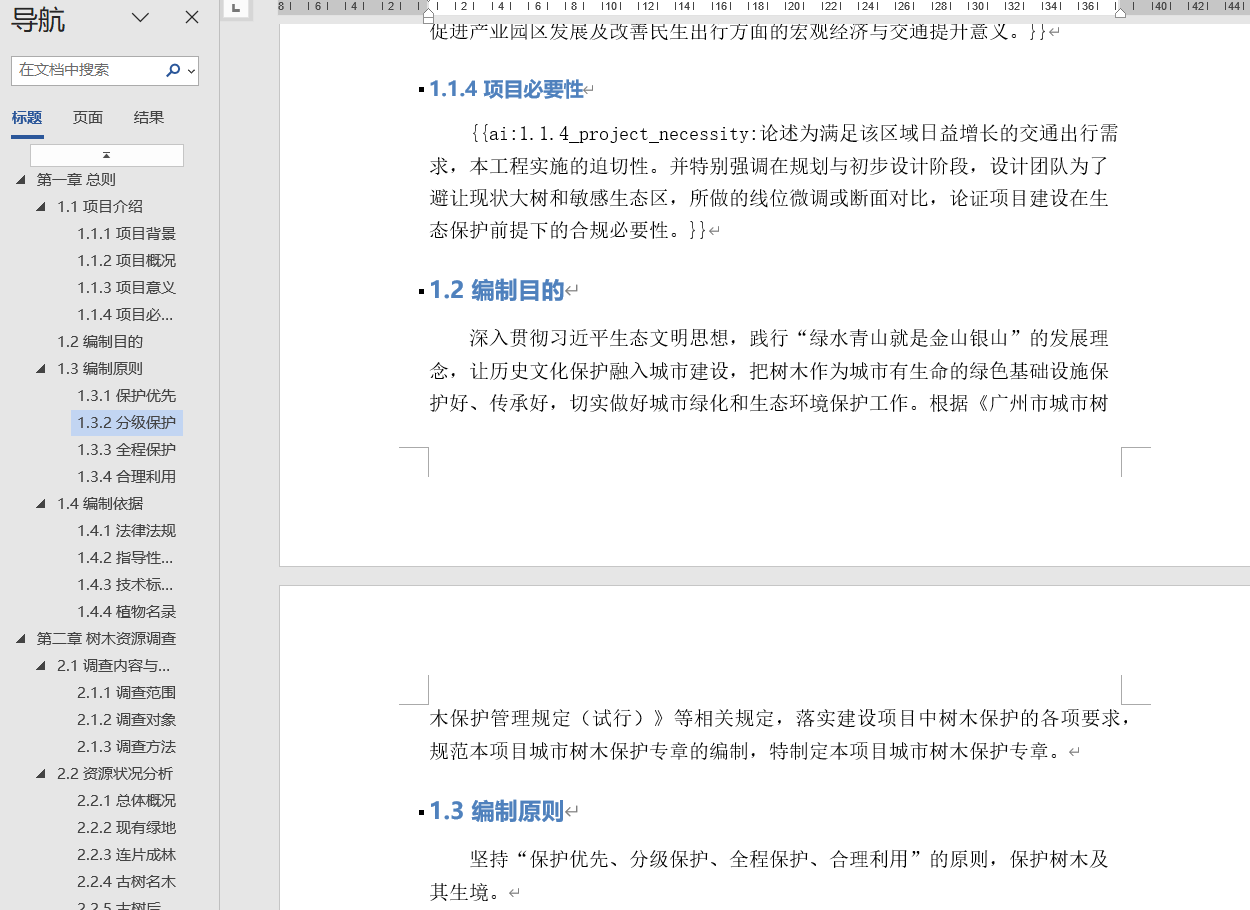This screenshot has height=910, width=1250.
Task: Click the left indent marker on ruler
Action: point(429,14)
